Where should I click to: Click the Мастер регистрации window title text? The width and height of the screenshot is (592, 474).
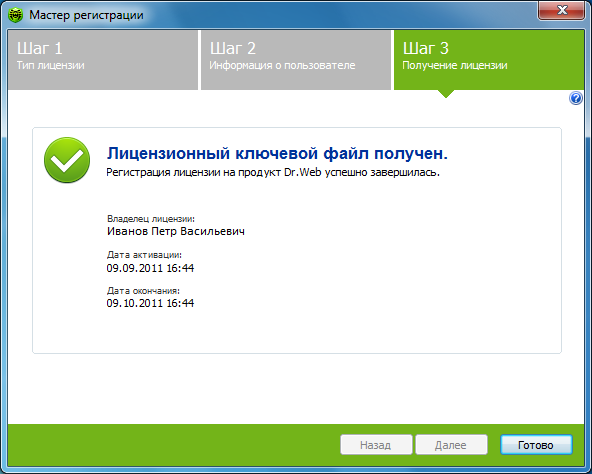click(86, 15)
